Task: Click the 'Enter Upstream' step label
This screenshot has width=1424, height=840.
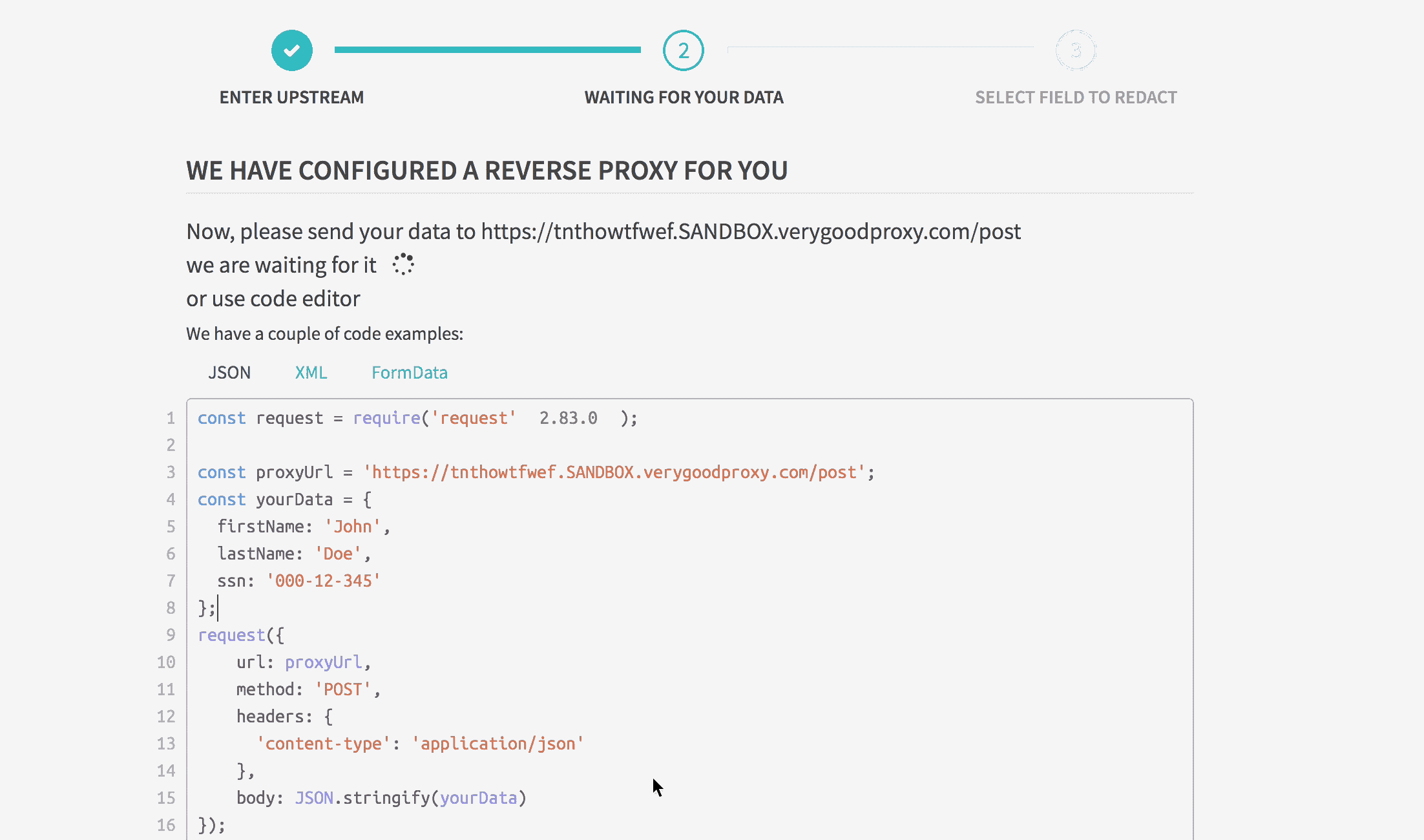Action: point(291,98)
